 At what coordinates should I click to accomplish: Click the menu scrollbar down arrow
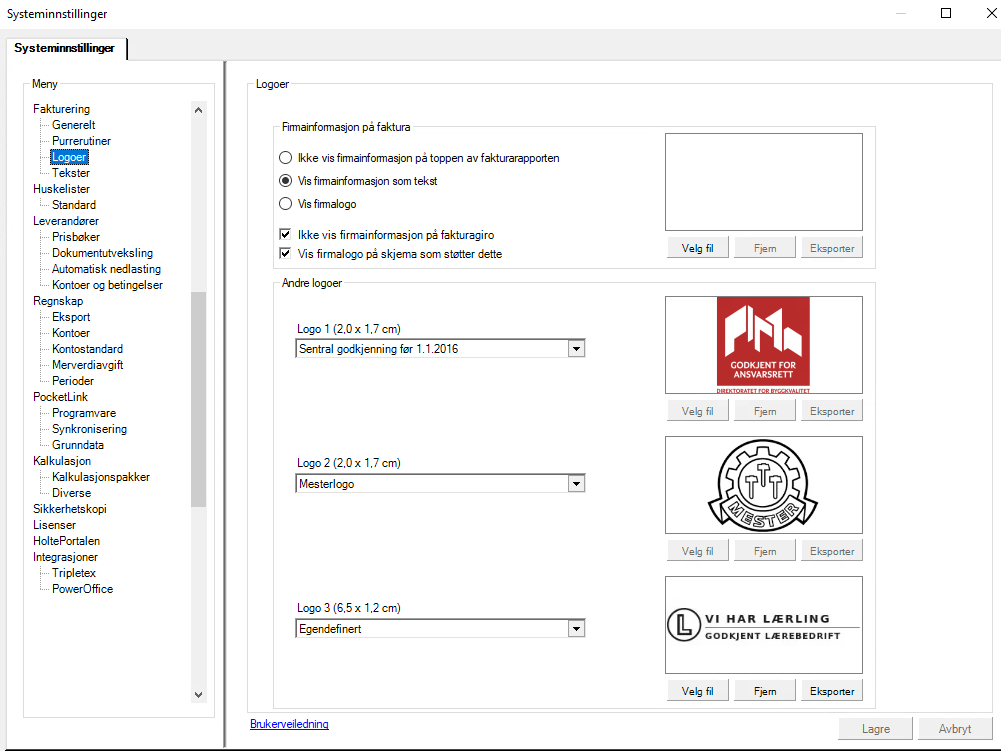199,694
